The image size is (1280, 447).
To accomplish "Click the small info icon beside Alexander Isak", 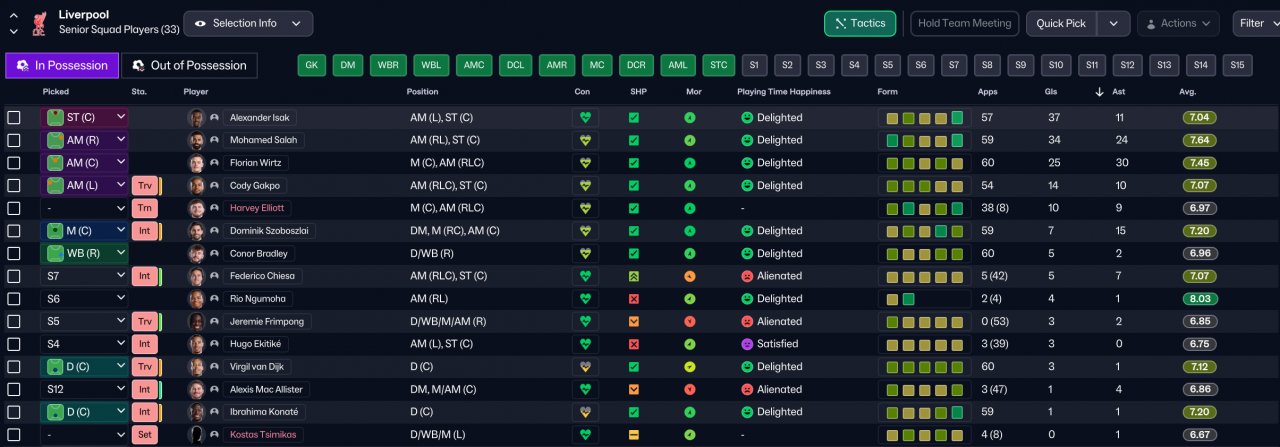I will pos(214,117).
